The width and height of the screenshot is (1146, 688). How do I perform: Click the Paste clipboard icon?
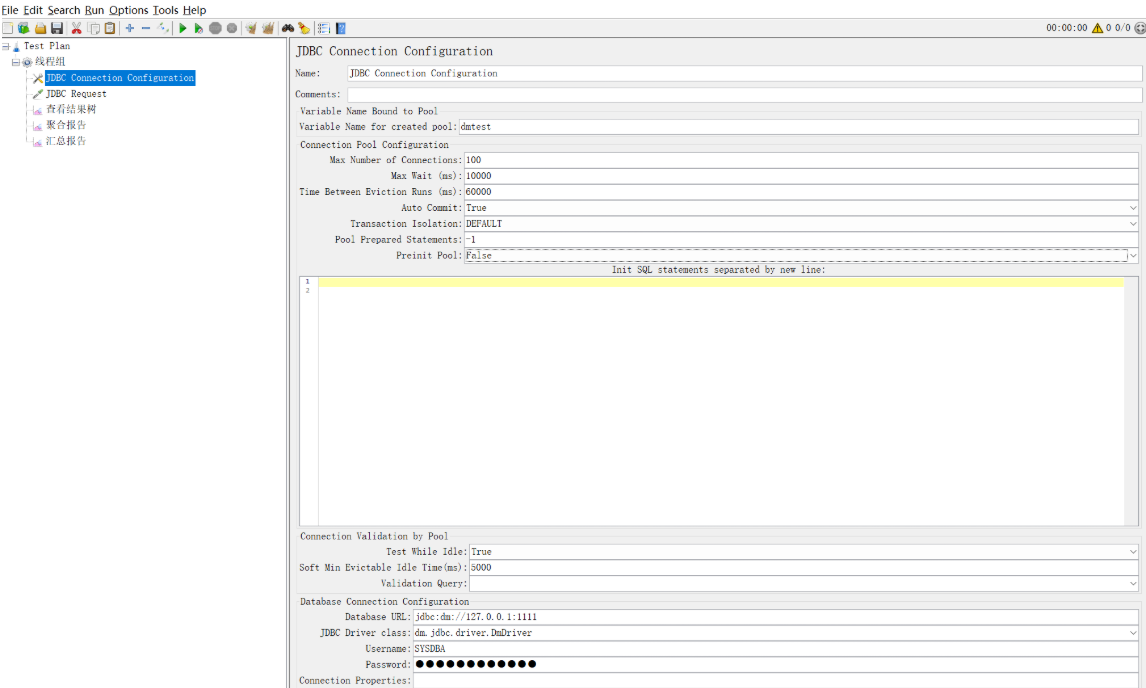point(110,28)
